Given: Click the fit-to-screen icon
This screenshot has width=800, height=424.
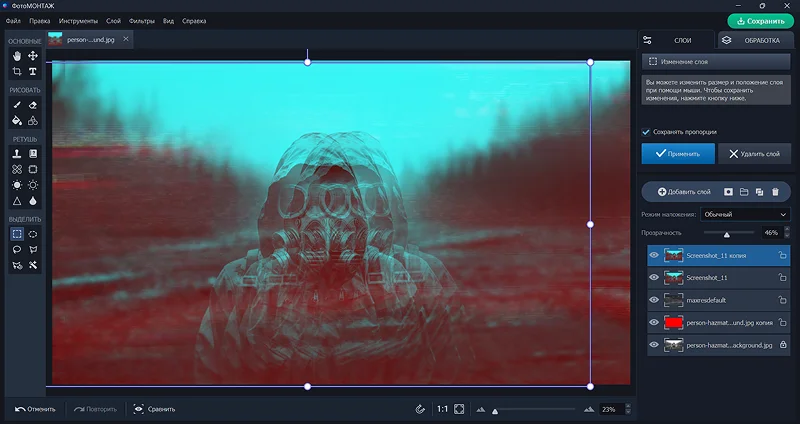Looking at the screenshot, I should click(459, 409).
